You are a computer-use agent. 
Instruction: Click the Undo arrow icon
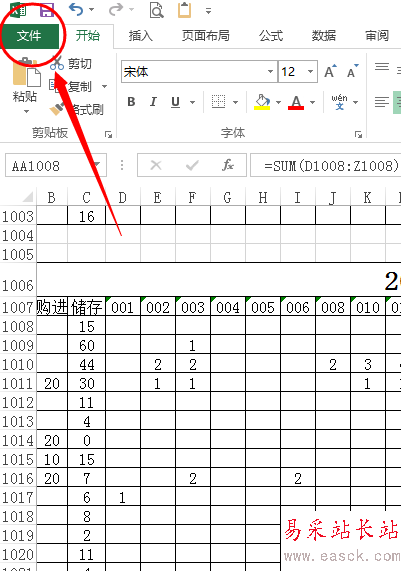[76, 9]
